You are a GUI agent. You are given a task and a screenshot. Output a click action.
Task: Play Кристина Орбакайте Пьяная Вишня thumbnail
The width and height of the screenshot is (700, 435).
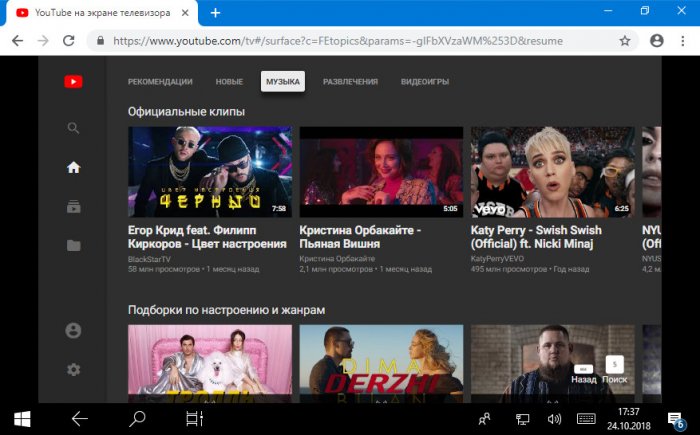(381, 172)
